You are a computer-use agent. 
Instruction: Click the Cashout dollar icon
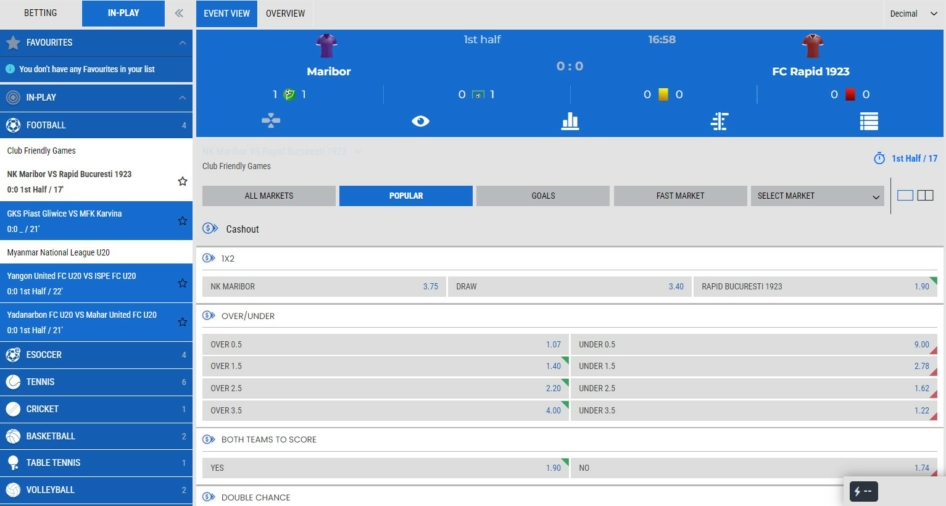[x=210, y=229]
